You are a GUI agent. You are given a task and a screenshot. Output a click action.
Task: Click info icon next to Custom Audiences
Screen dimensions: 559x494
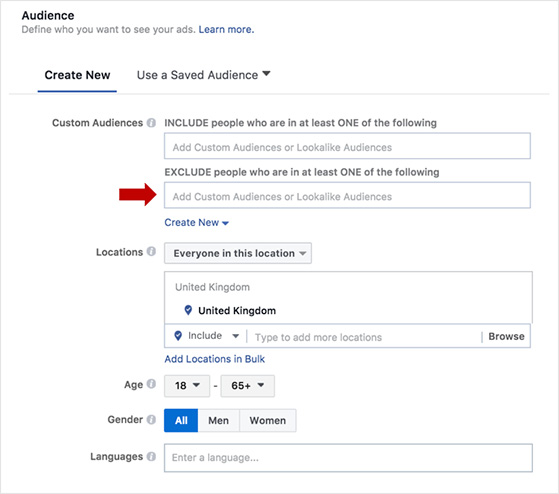pyautogui.click(x=151, y=123)
